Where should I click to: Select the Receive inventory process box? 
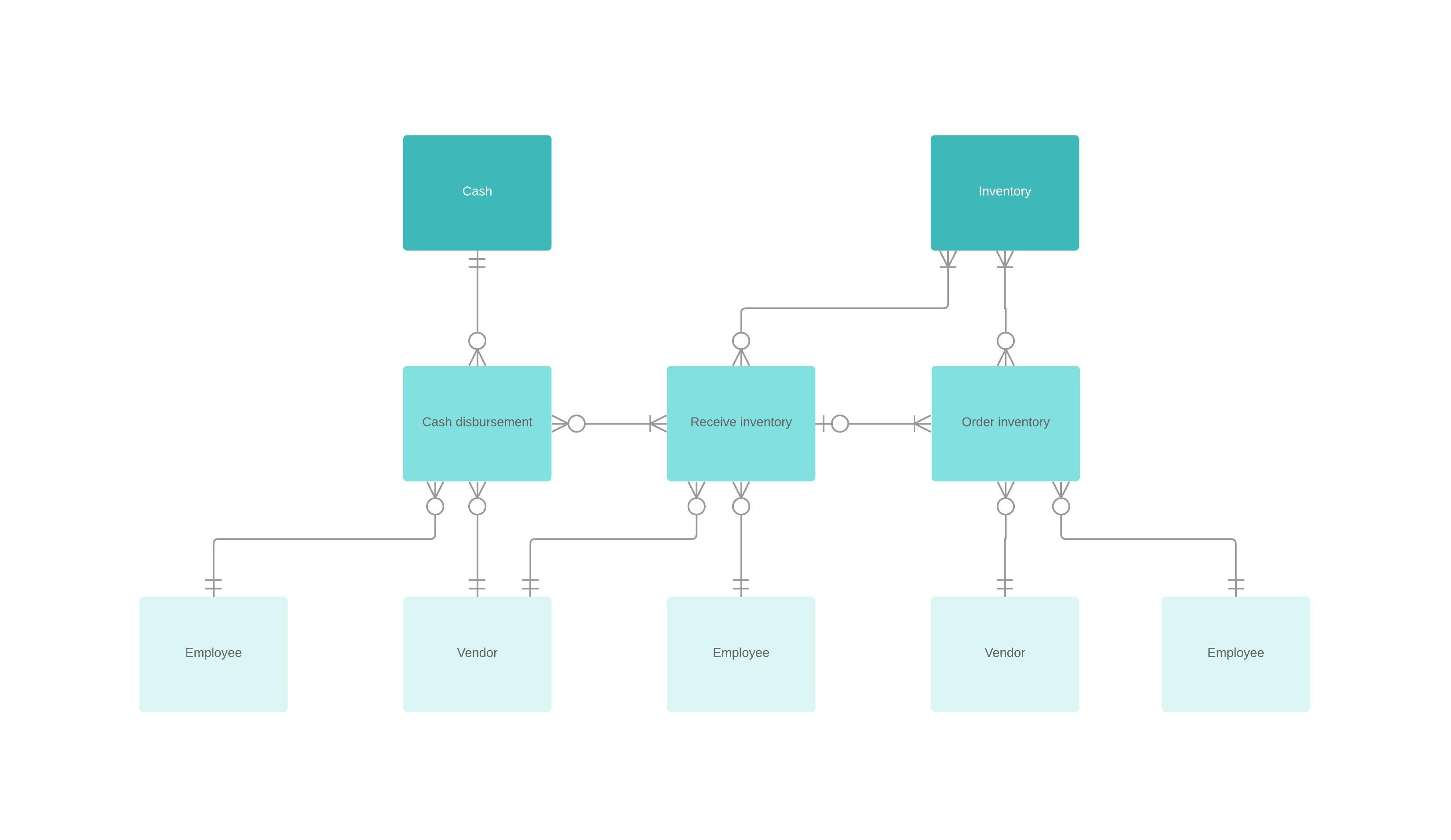point(741,422)
